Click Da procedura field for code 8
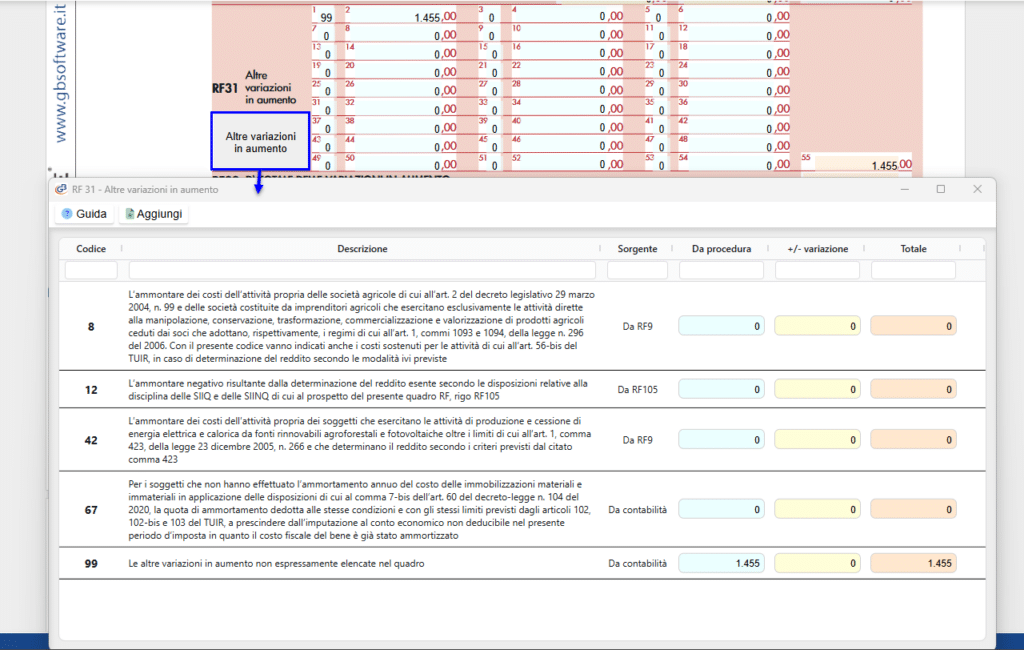The height and width of the screenshot is (650, 1024). click(721, 326)
